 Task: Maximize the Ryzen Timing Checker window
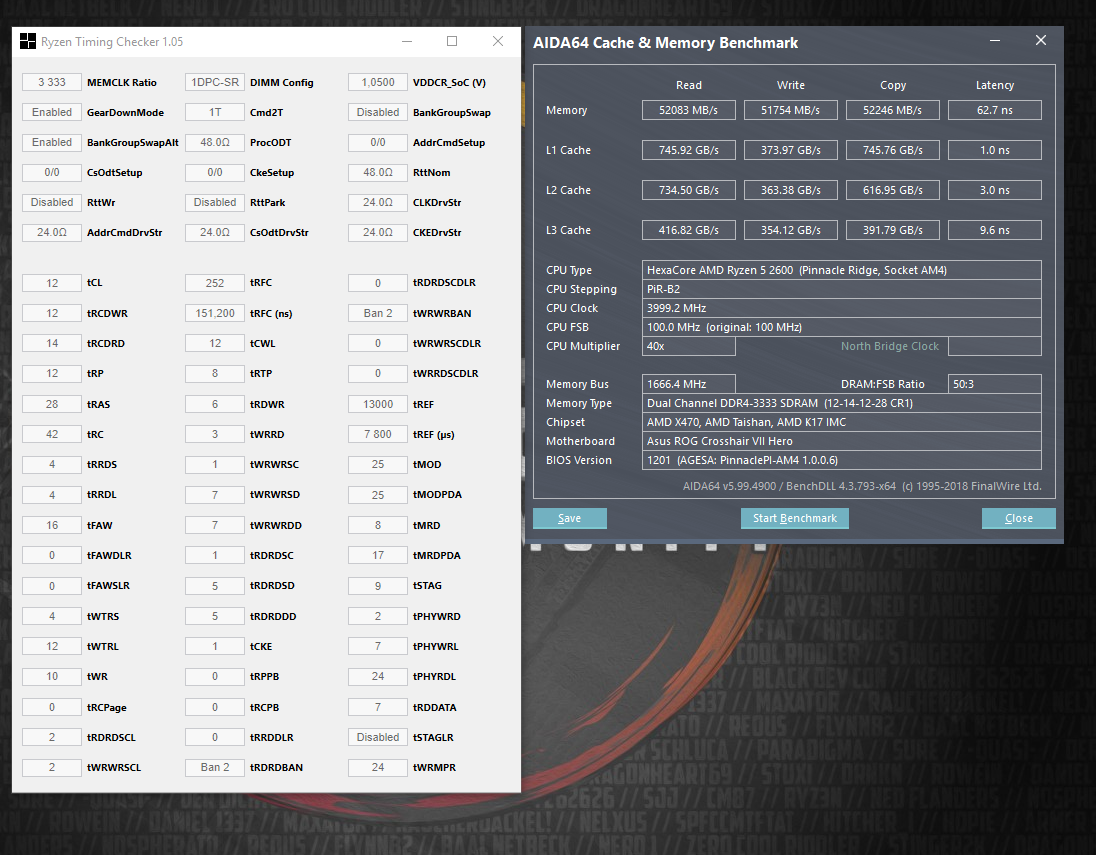(x=452, y=41)
